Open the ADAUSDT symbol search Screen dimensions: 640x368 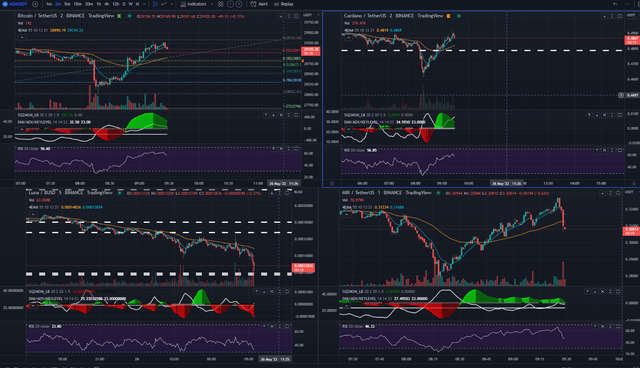point(16,4)
